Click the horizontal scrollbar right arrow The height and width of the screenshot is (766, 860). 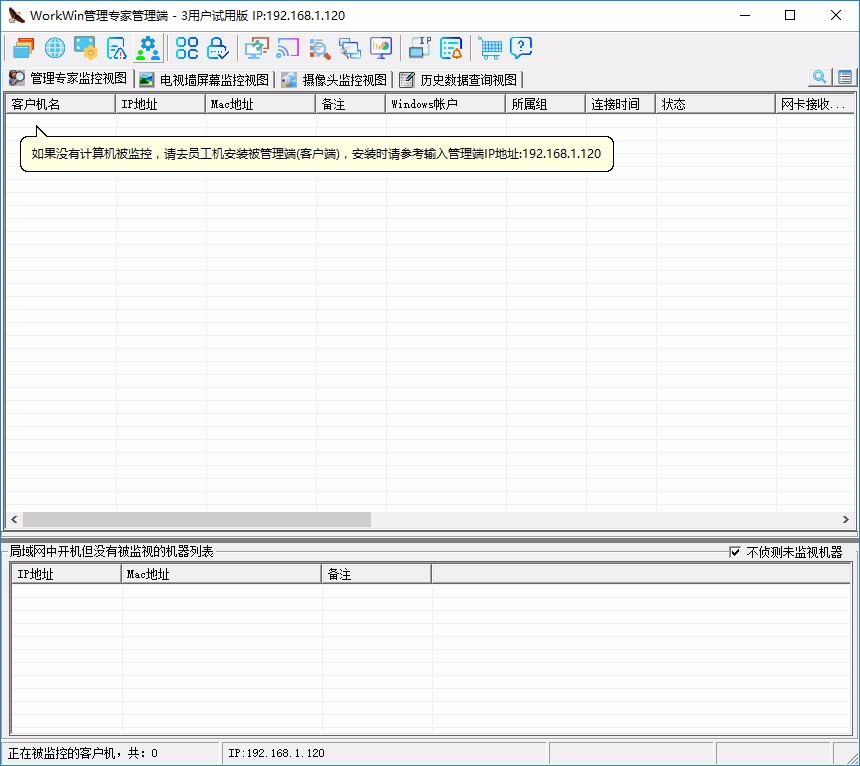click(x=846, y=520)
